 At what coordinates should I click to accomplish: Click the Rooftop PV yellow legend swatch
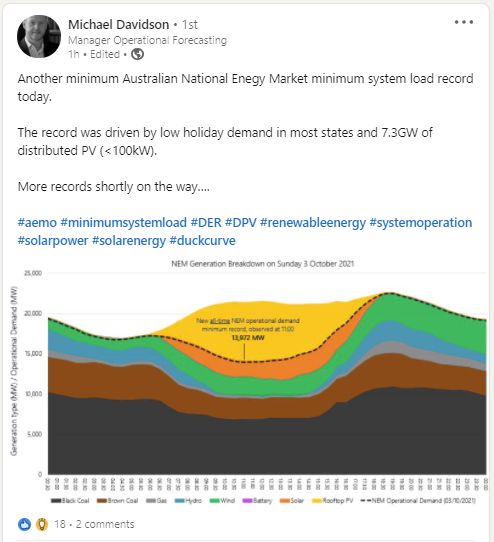click(317, 501)
